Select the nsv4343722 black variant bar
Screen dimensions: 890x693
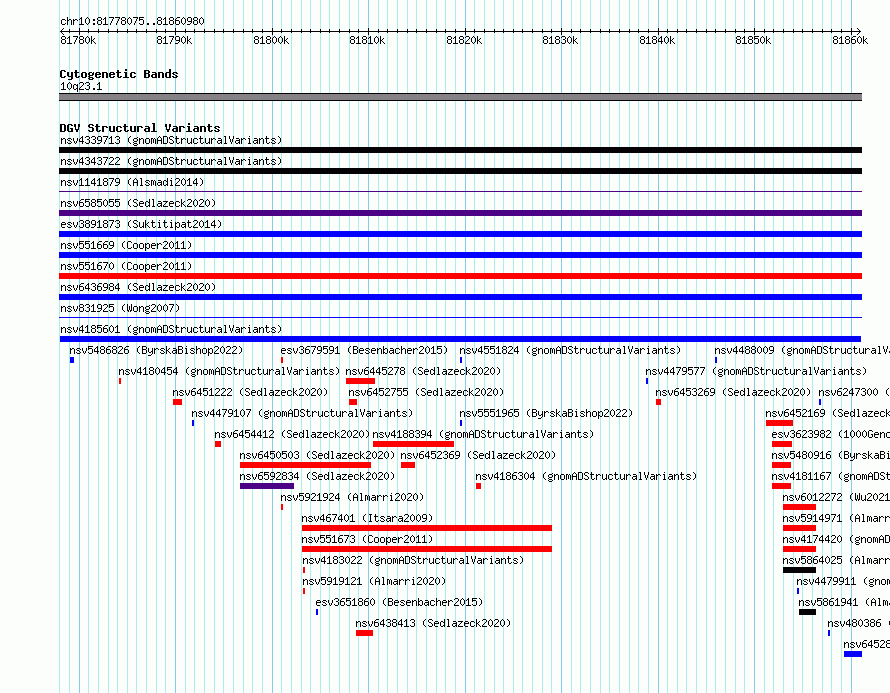coord(460,171)
